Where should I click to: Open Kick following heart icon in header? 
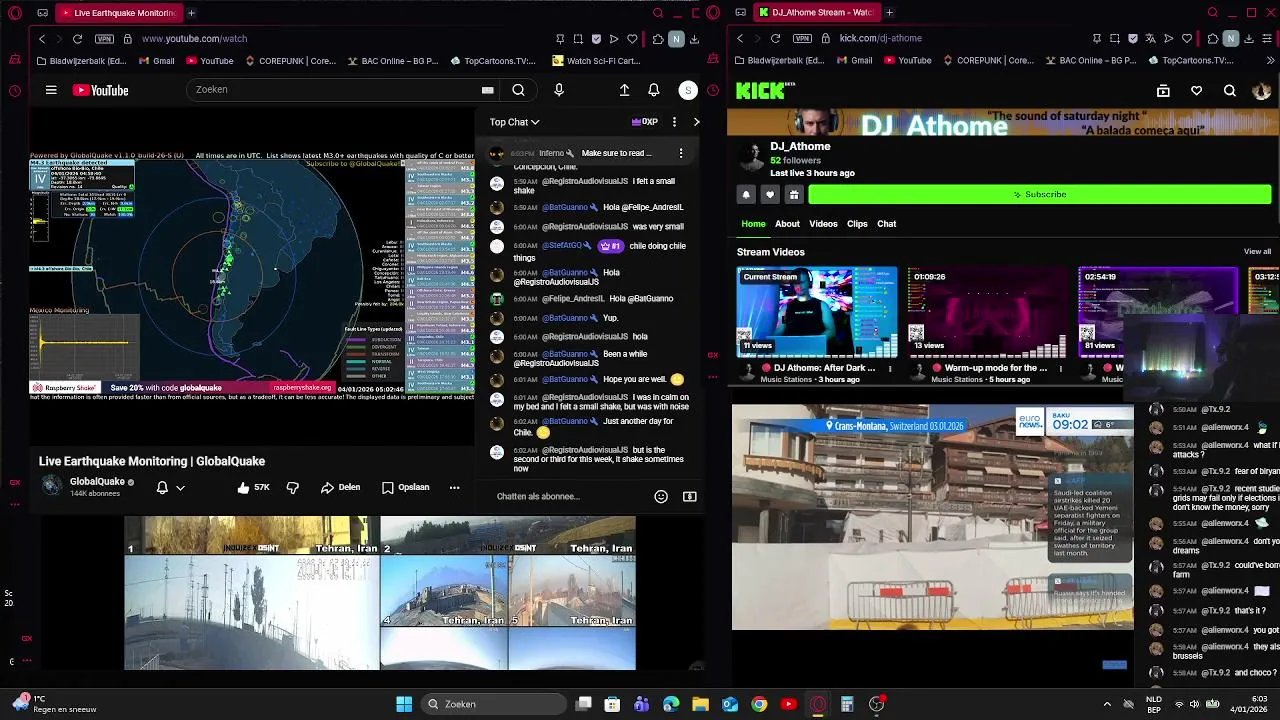pos(1196,91)
